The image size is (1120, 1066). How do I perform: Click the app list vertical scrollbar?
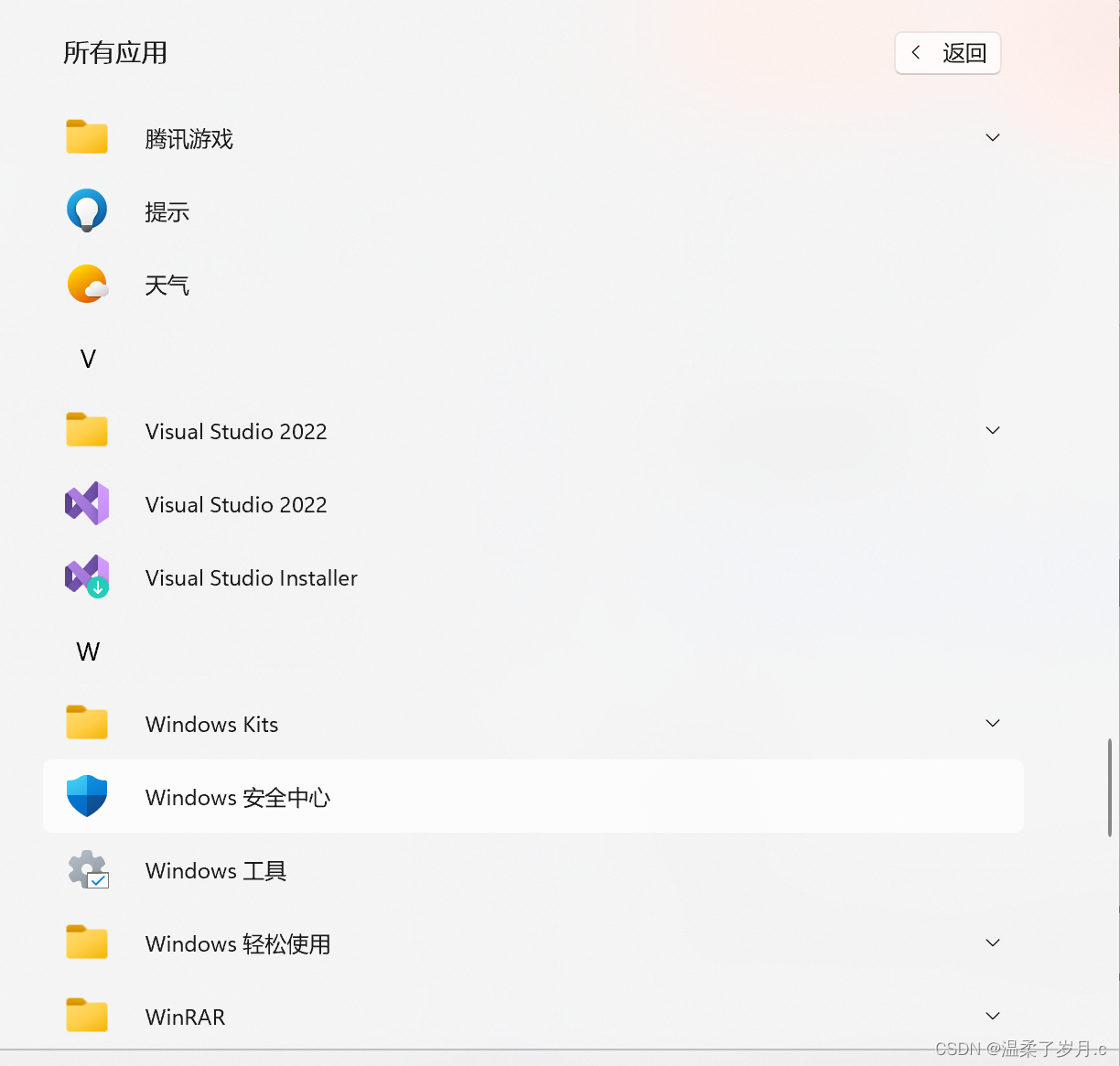click(1110, 788)
